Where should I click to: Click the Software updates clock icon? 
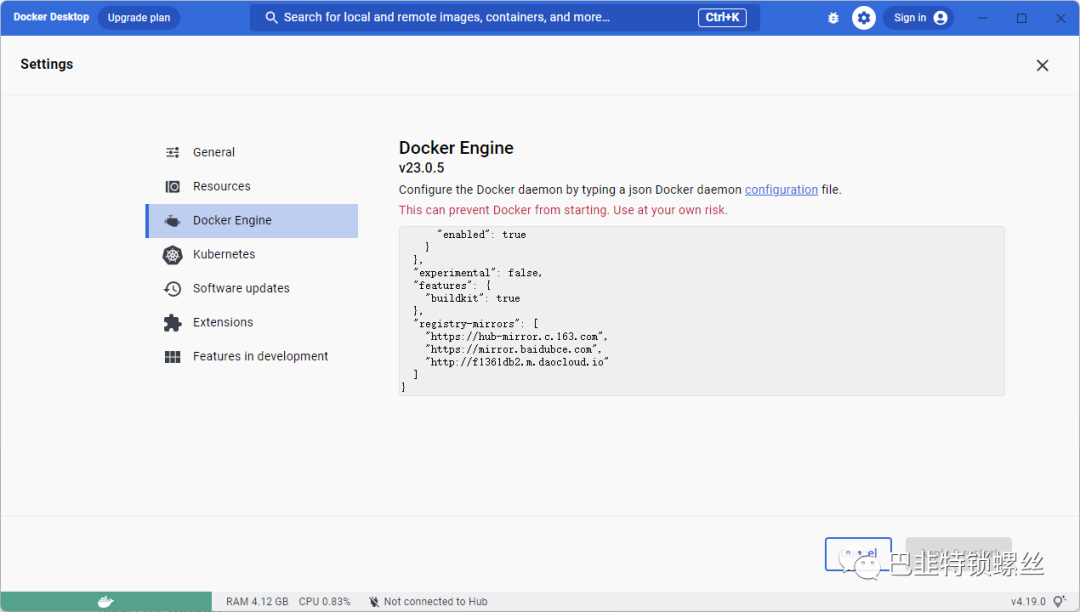click(173, 289)
